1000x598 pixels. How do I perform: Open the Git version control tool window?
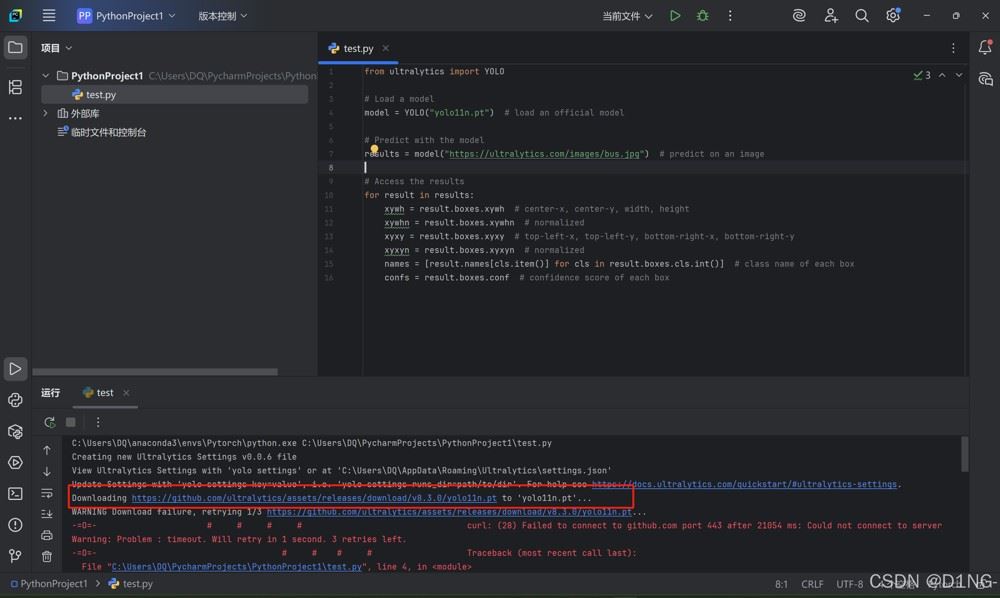tap(15, 555)
